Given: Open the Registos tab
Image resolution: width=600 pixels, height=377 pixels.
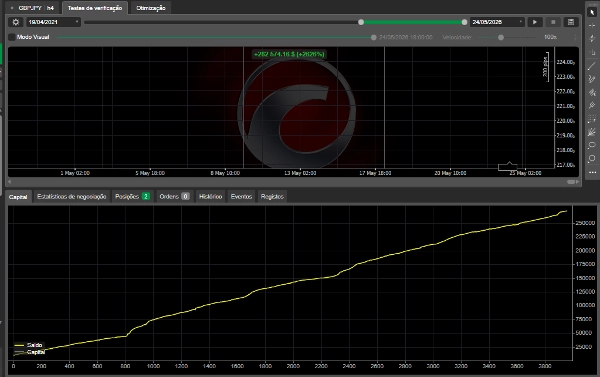Looking at the screenshot, I should [x=272, y=196].
